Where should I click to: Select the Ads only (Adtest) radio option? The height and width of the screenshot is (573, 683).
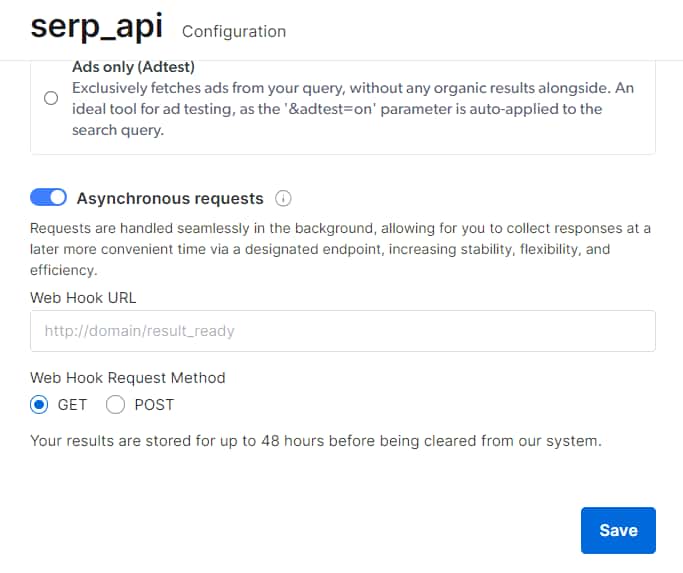(51, 98)
